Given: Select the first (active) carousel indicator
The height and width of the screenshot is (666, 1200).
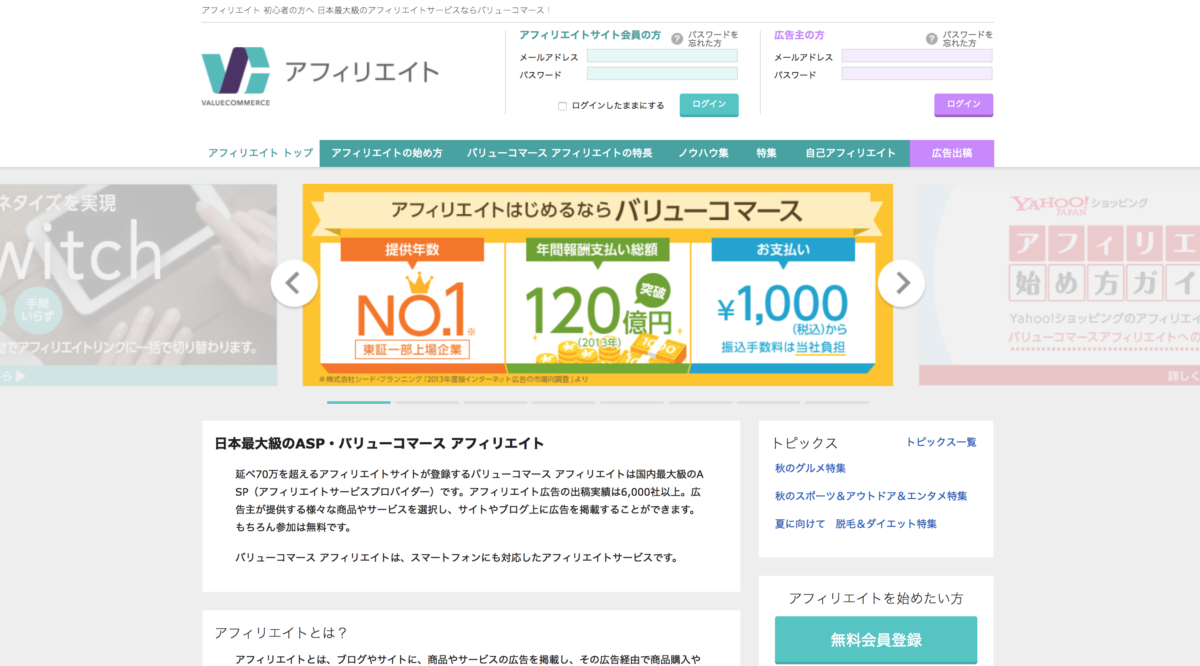Looking at the screenshot, I should click(358, 402).
